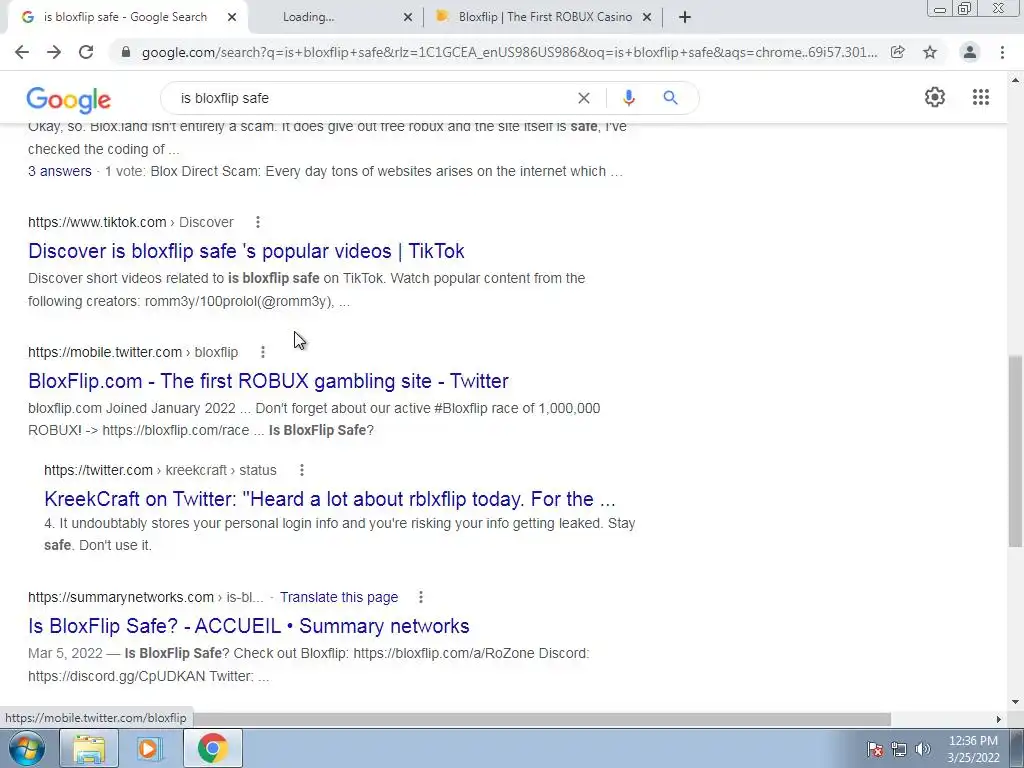1024x768 pixels.
Task: Click the horizontal scrollbar right arrow
Action: [x=998, y=719]
